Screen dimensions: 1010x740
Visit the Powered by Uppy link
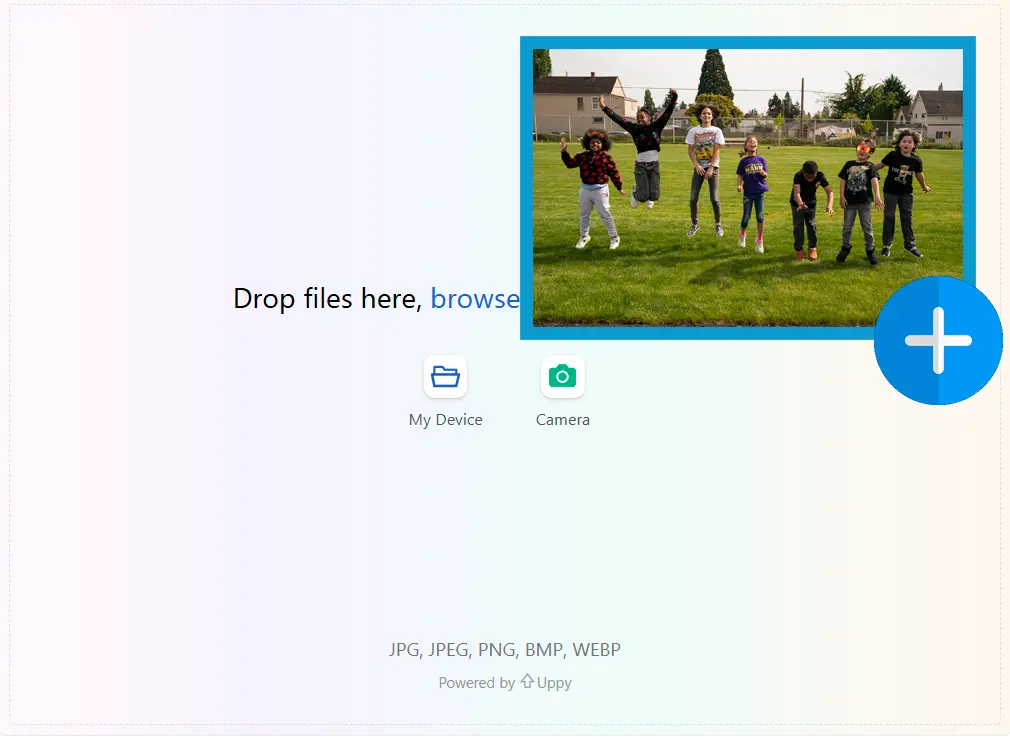505,682
